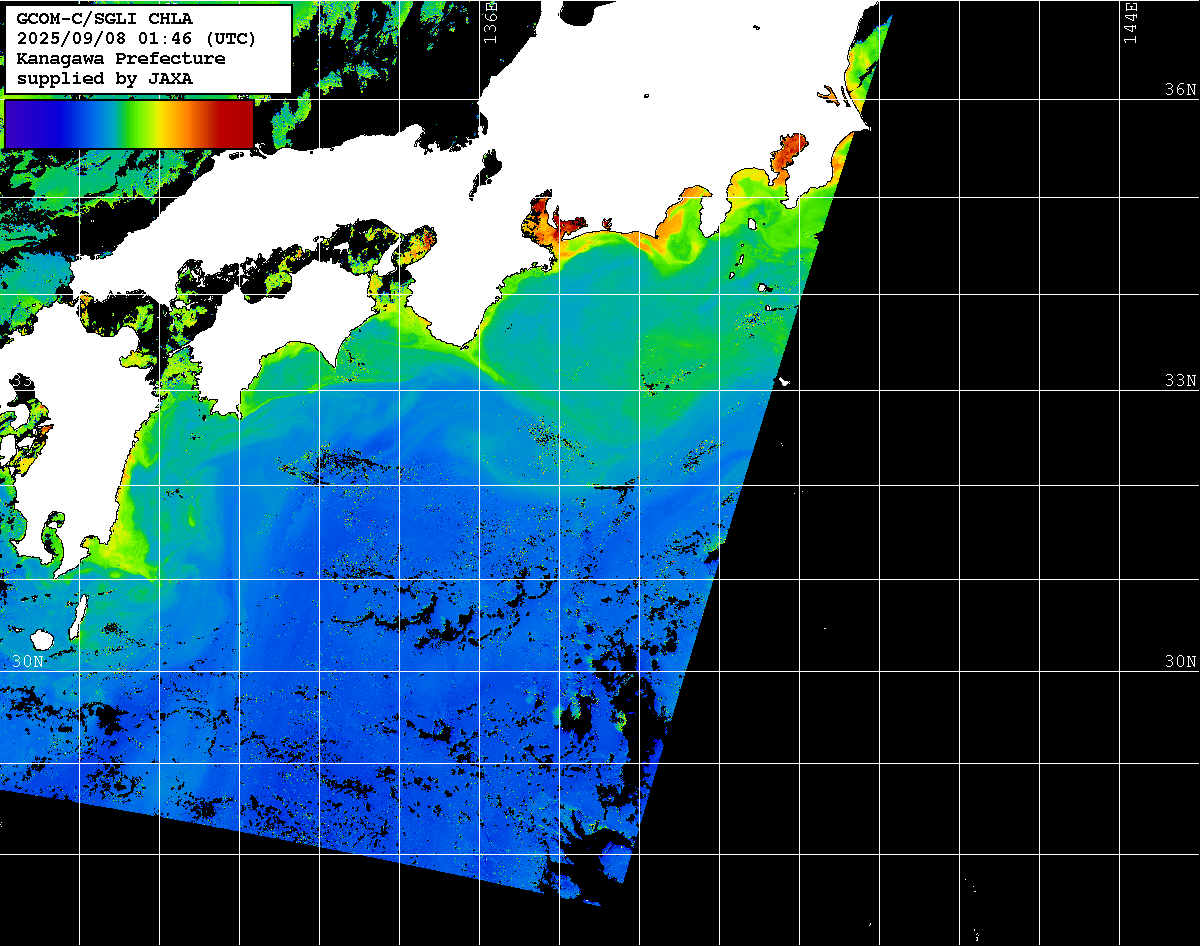Click the 136E longitude label
The image size is (1200, 946).
coord(489,21)
